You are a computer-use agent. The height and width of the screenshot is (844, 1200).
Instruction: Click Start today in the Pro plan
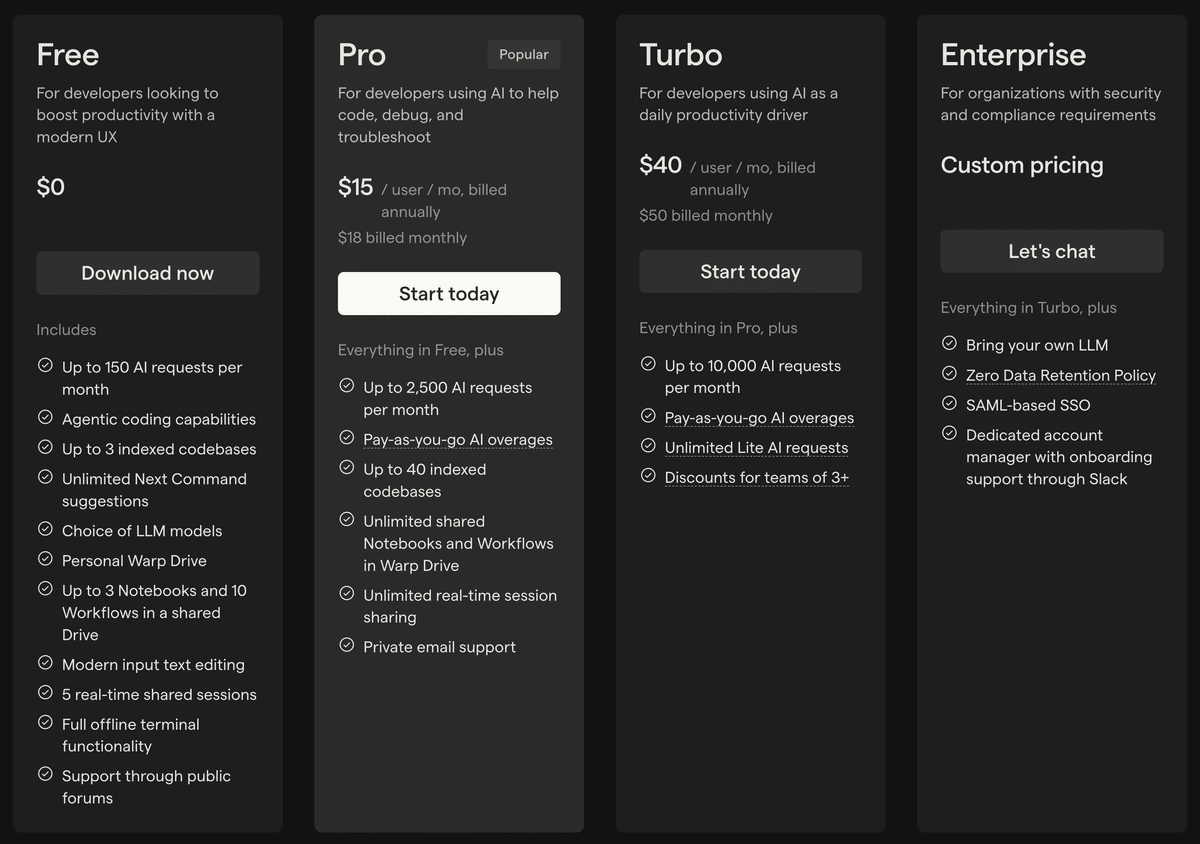tap(449, 294)
